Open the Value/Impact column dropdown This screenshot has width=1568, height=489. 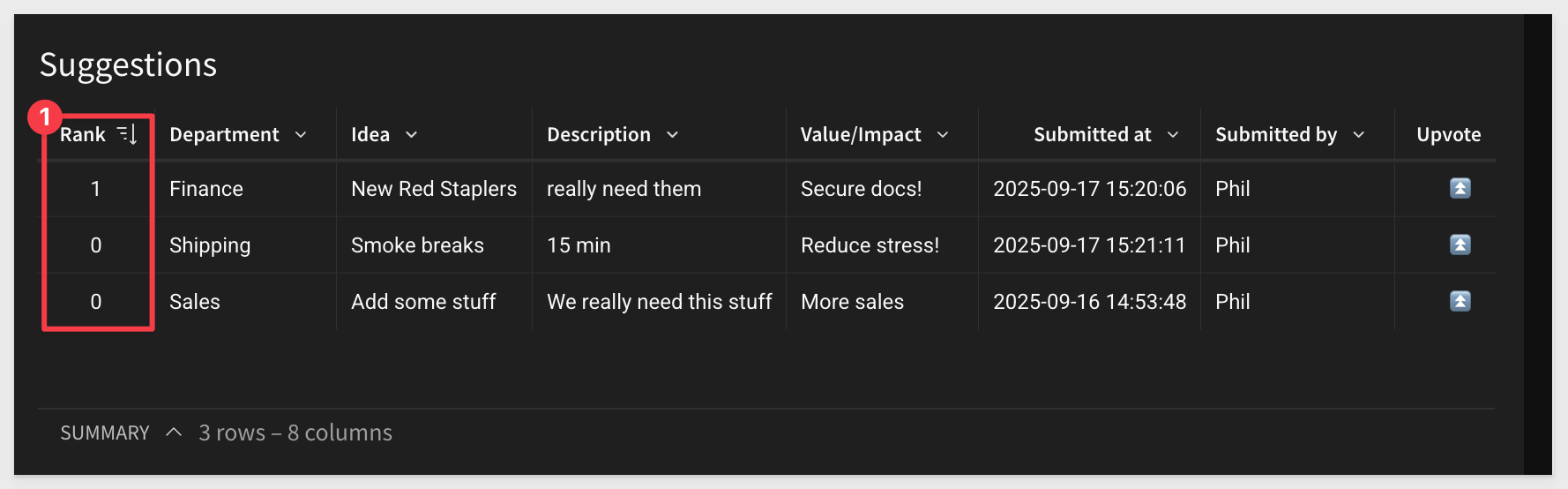942,135
